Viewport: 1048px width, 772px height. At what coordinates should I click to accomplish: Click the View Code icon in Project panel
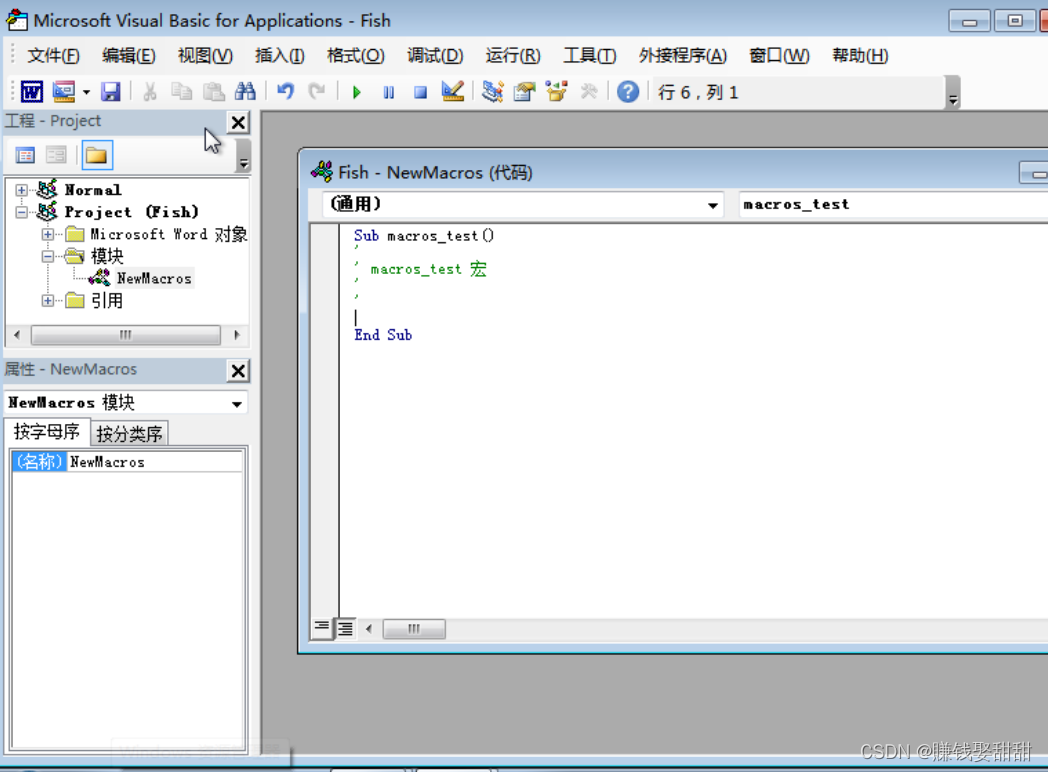[x=25, y=156]
